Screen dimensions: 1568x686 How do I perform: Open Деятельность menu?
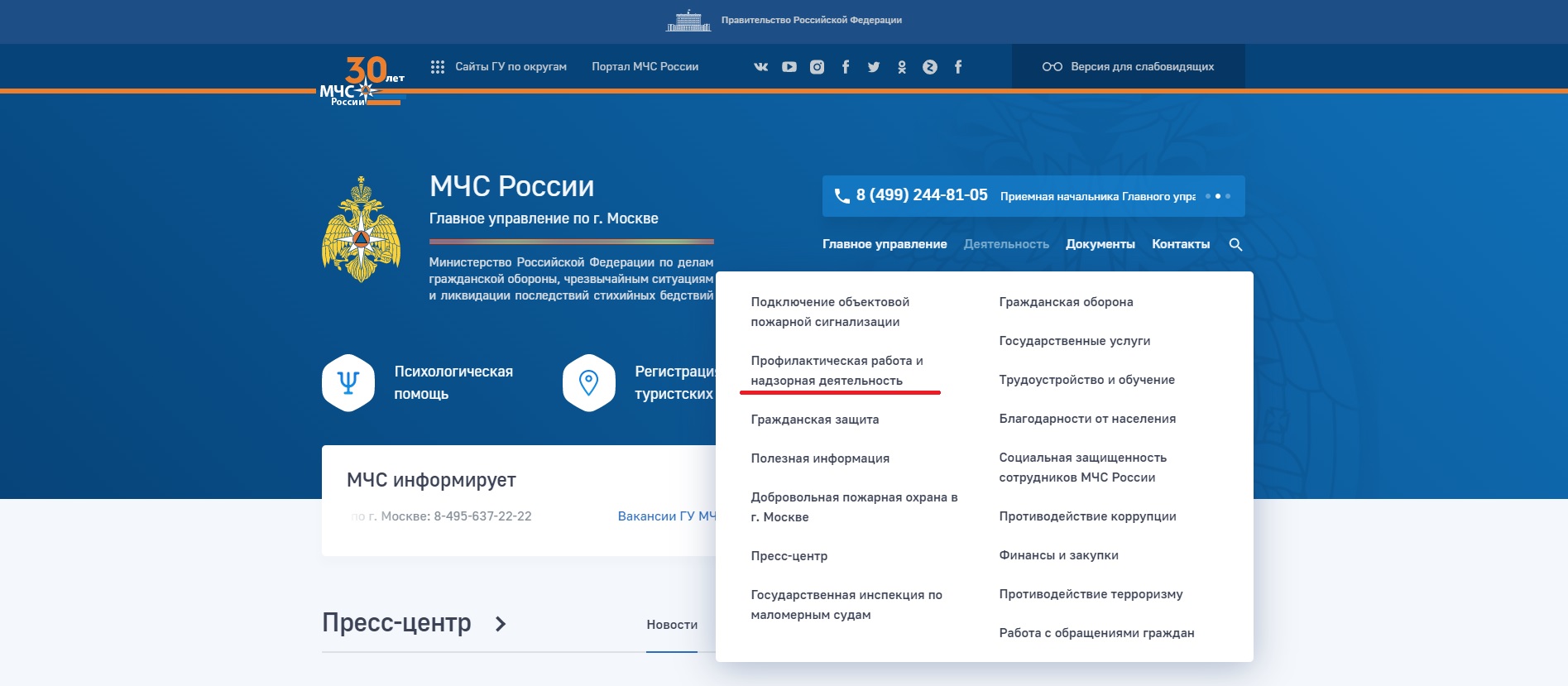coord(1006,244)
